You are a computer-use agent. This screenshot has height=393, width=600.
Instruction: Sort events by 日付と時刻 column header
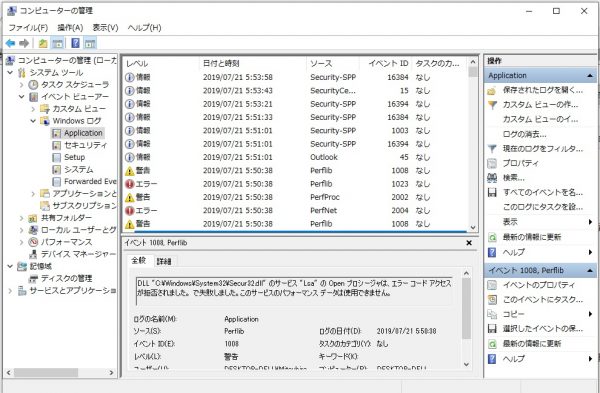tap(253, 64)
